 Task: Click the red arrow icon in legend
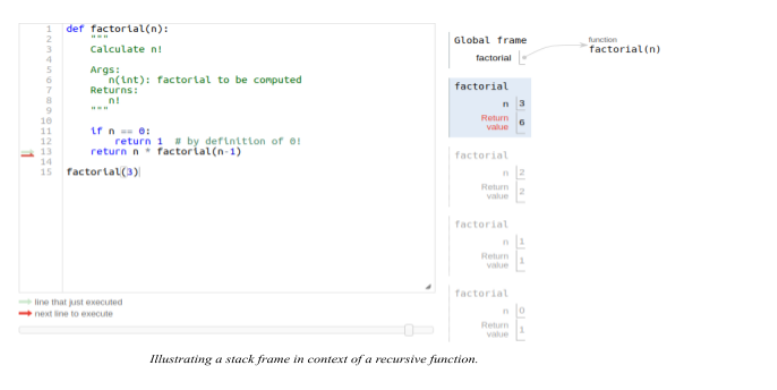[x=25, y=313]
